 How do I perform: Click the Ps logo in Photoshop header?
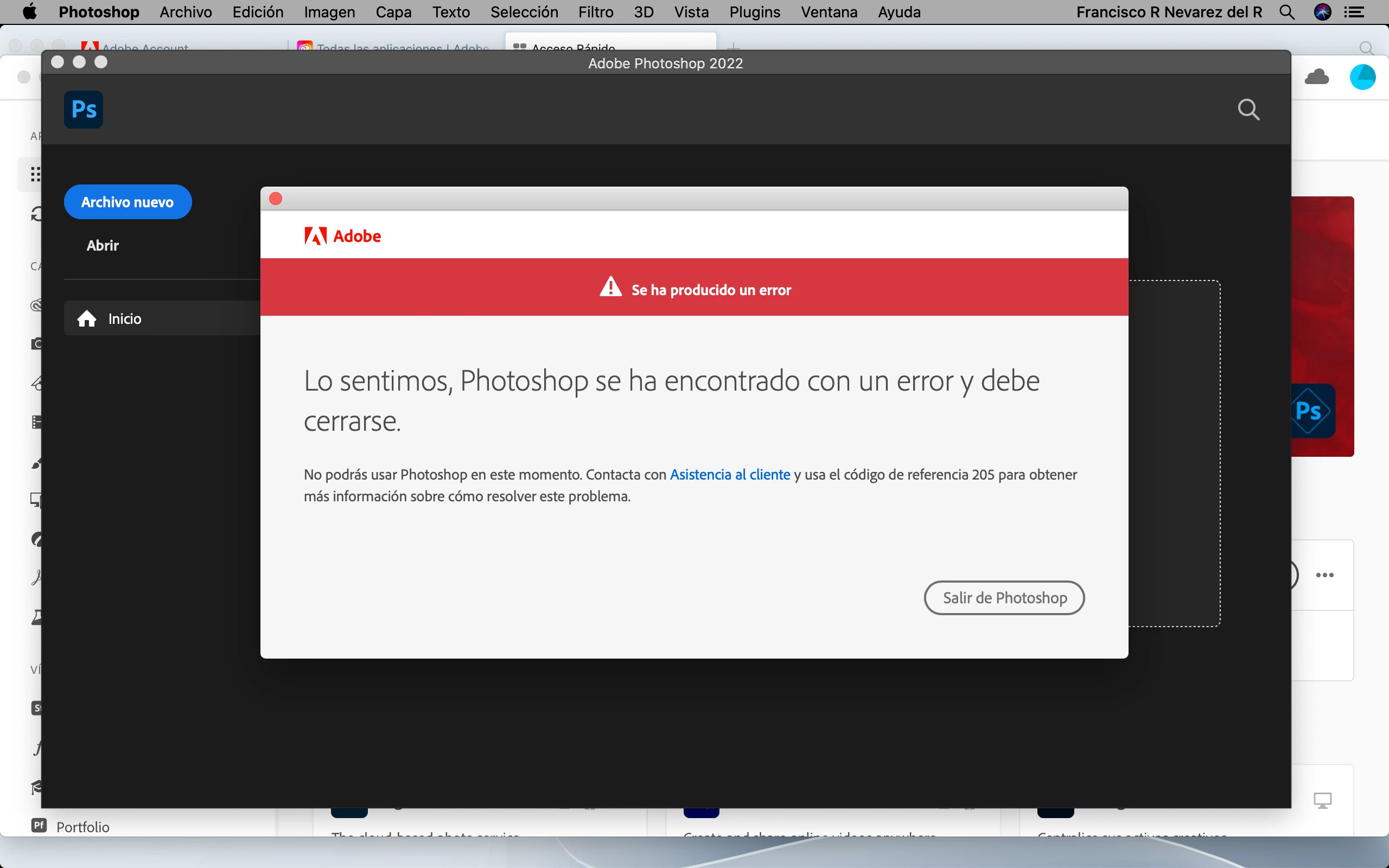[84, 109]
